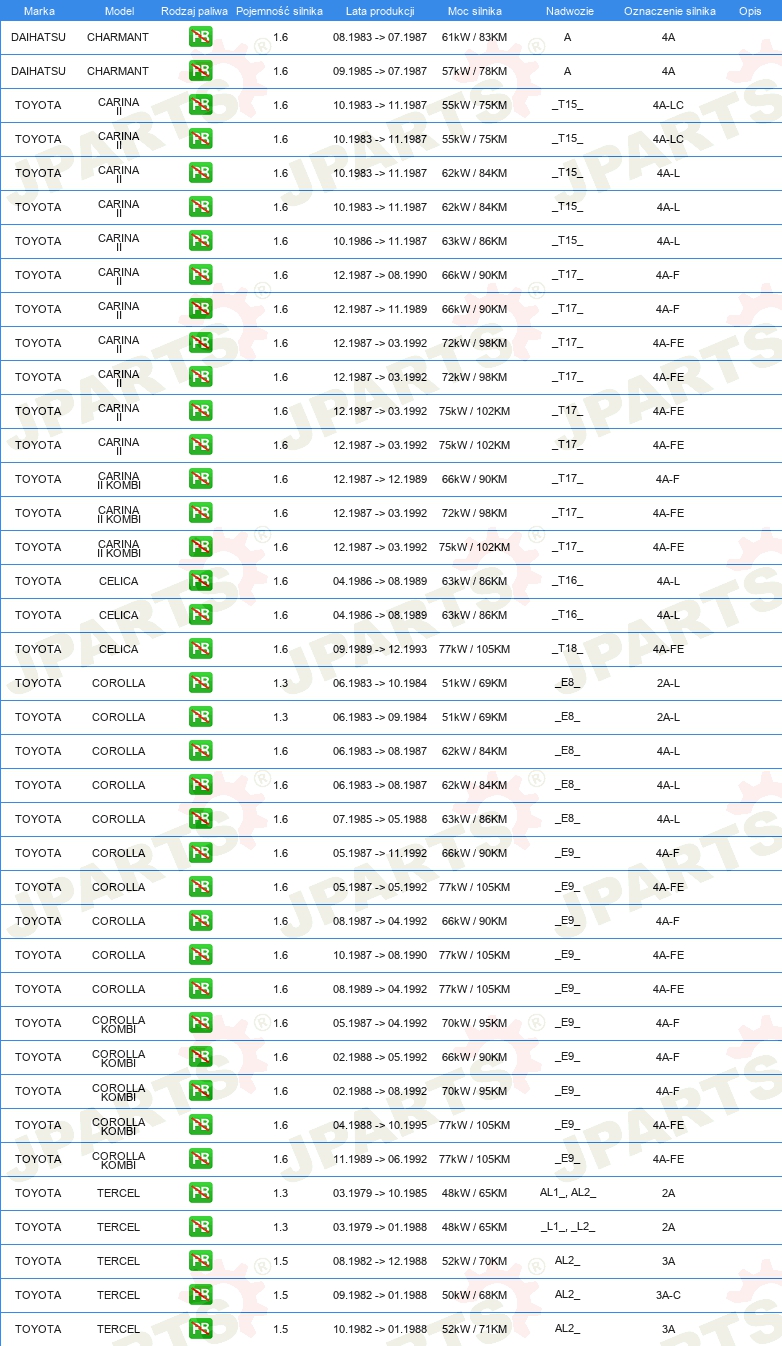The image size is (782, 1346).
Task: Select the '08.1983 -> 07.1987' production years cell
Action: [x=380, y=37]
